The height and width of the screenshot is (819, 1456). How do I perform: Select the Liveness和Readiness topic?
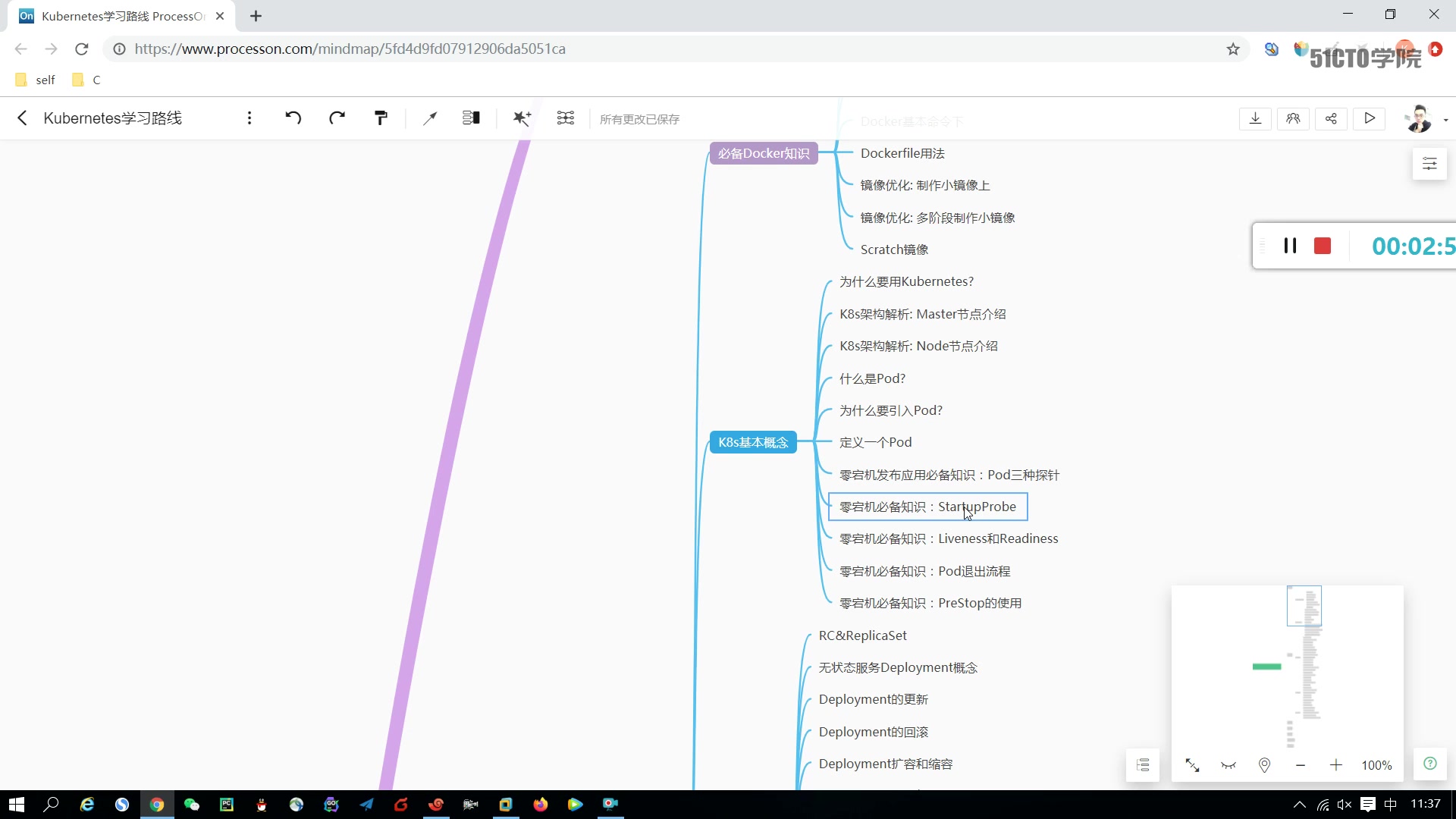click(949, 538)
